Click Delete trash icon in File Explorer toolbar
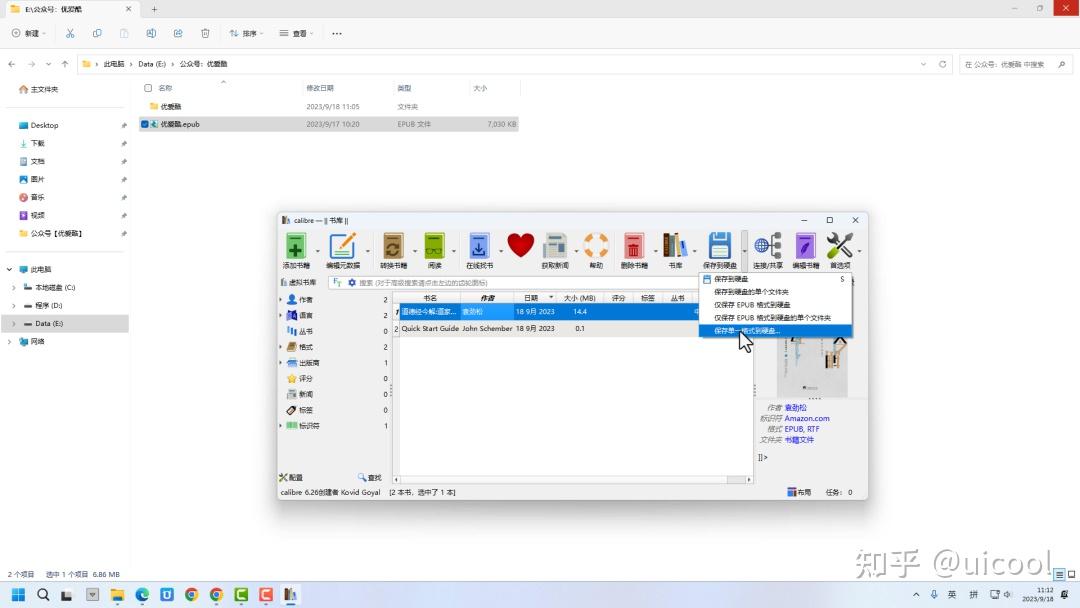This screenshot has width=1080, height=608. point(205,33)
